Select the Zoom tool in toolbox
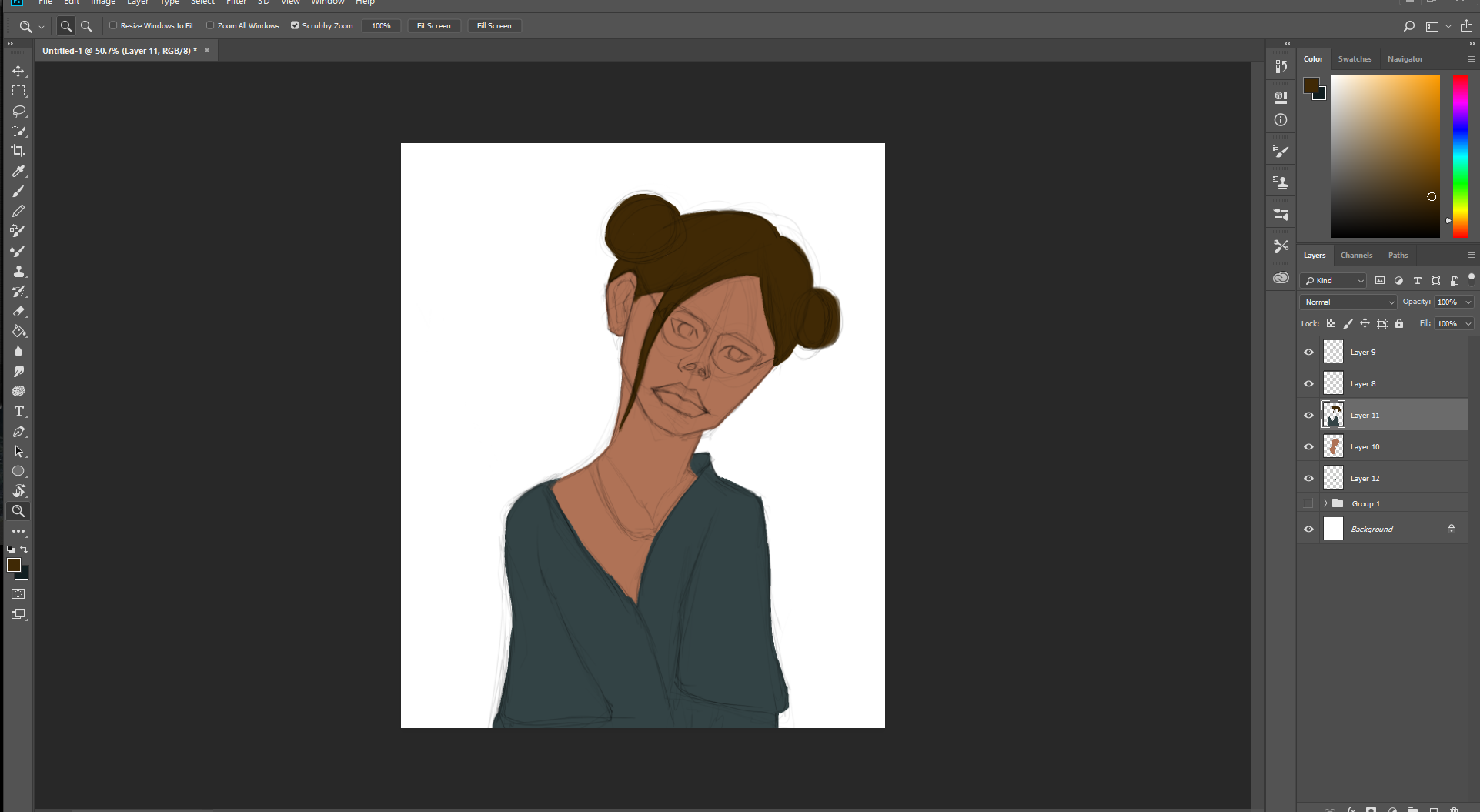The image size is (1480, 812). click(x=18, y=511)
